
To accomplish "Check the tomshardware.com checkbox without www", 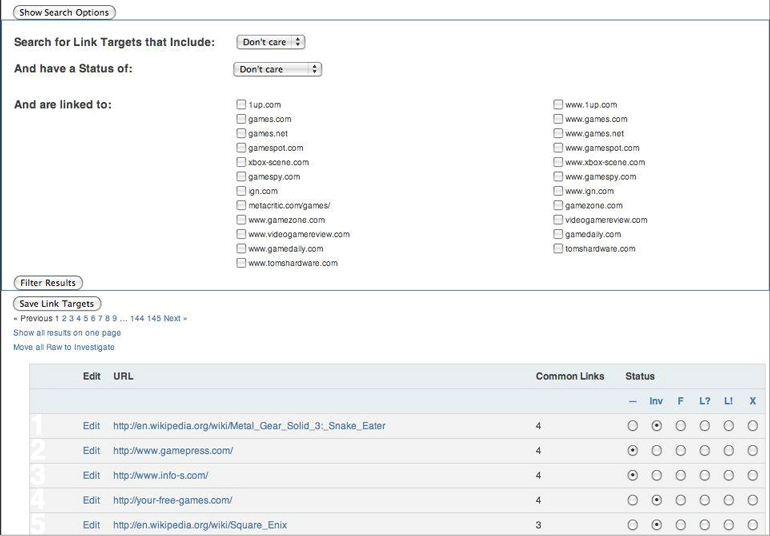I will [558, 248].
